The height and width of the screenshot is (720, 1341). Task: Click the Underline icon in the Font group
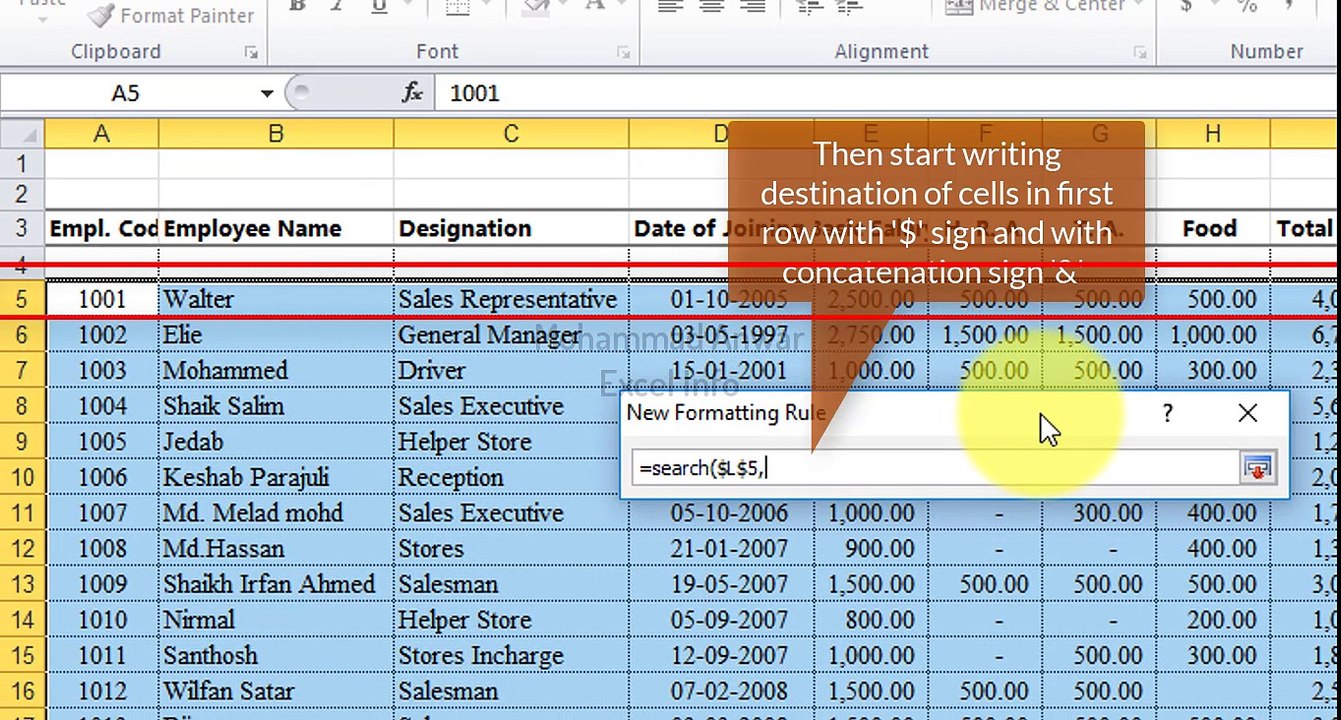379,7
